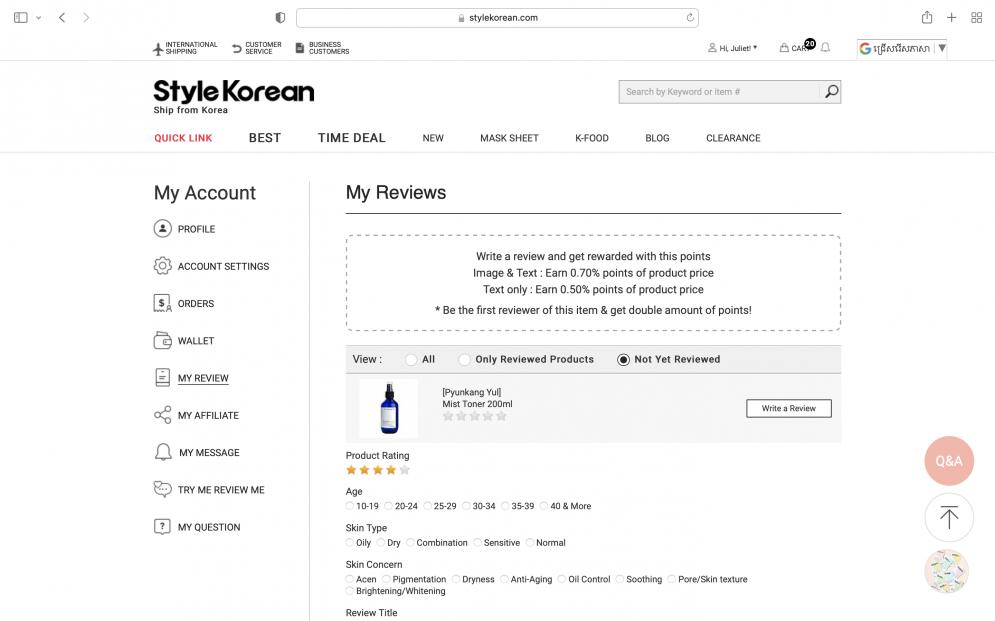Select the All view radio
The height and width of the screenshot is (621, 995).
point(411,360)
